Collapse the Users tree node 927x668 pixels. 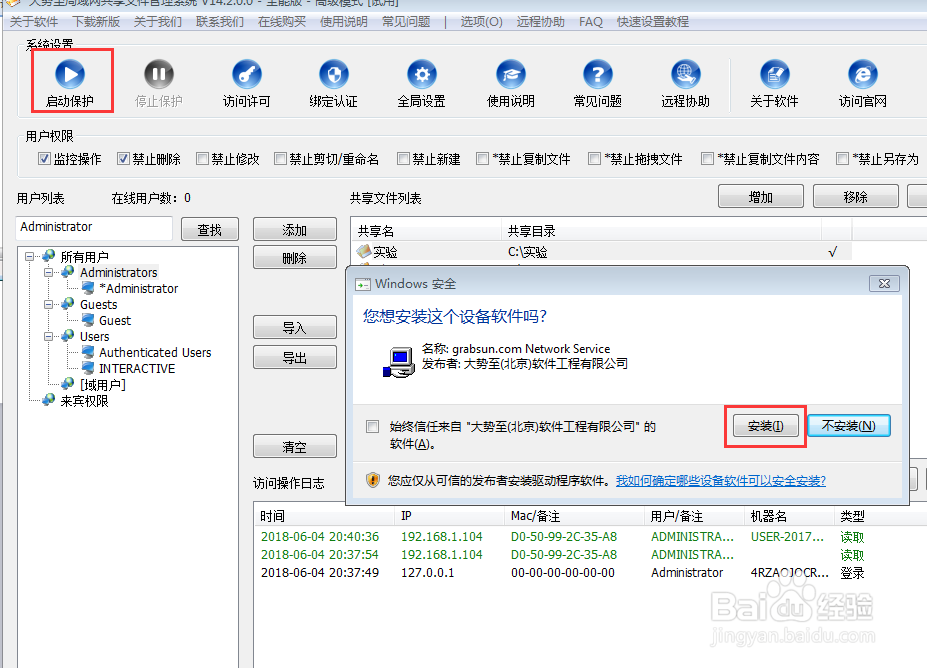click(x=48, y=336)
